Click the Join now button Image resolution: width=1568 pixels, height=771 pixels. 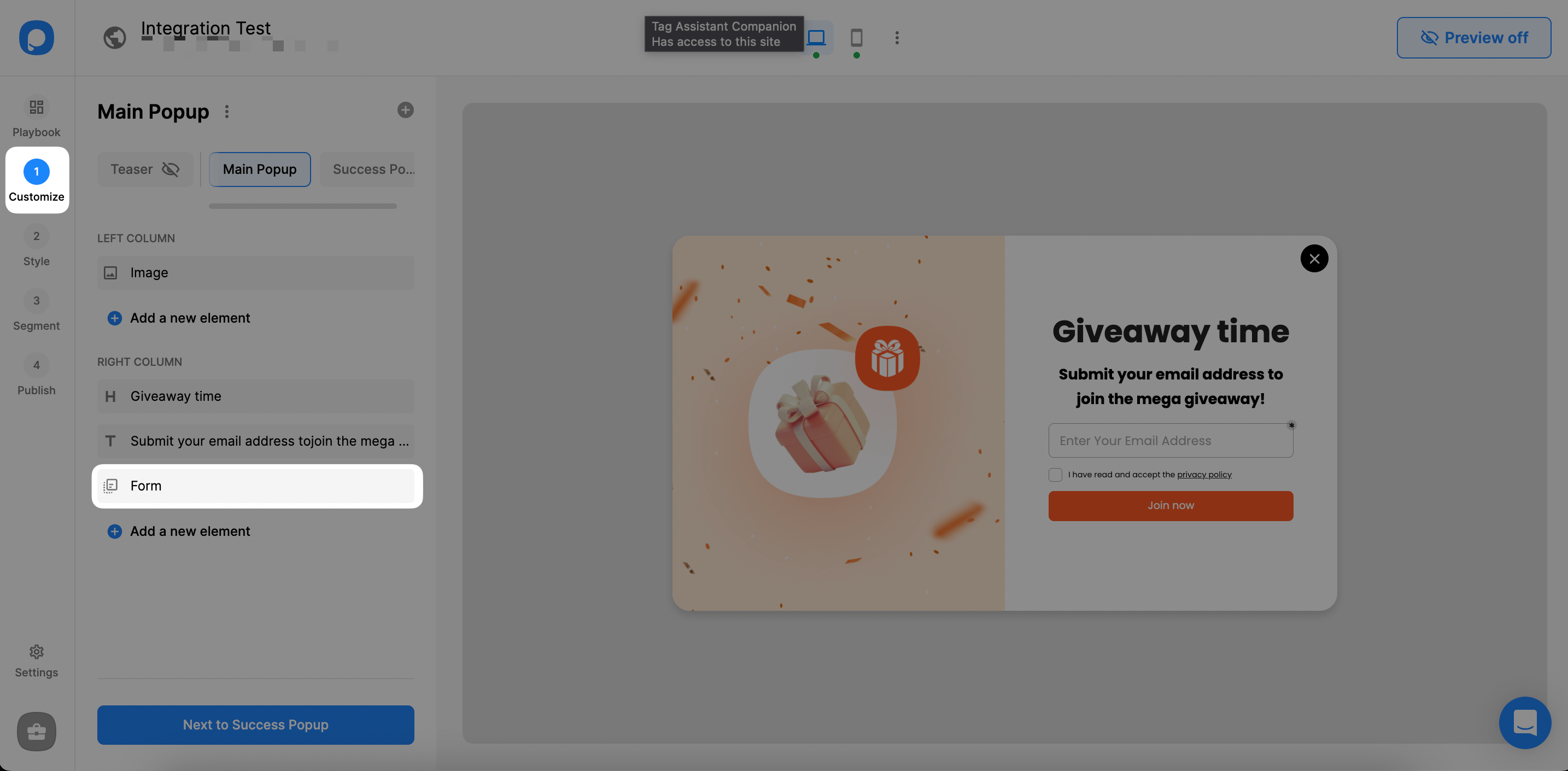(x=1170, y=505)
